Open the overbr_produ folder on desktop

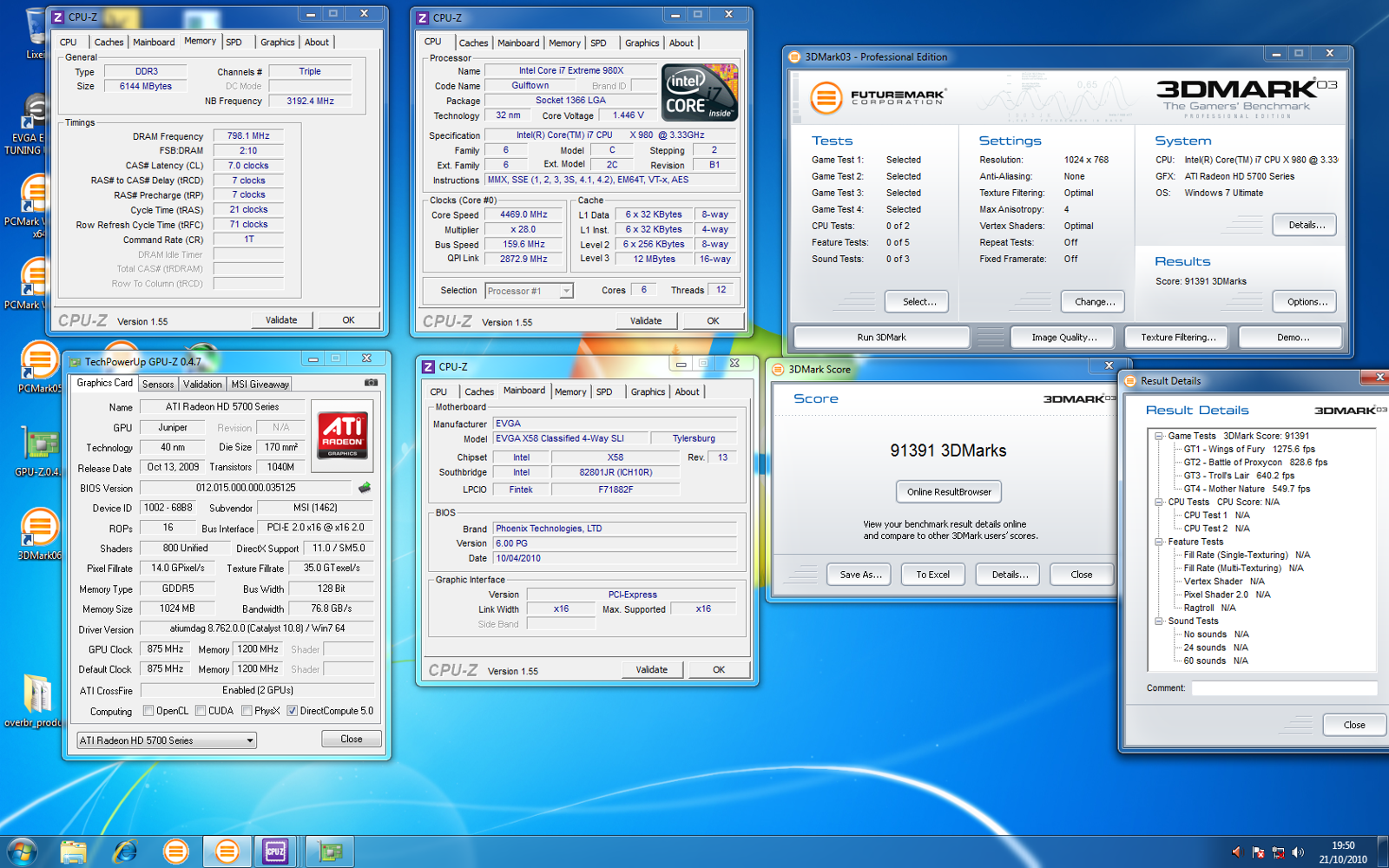point(35,700)
